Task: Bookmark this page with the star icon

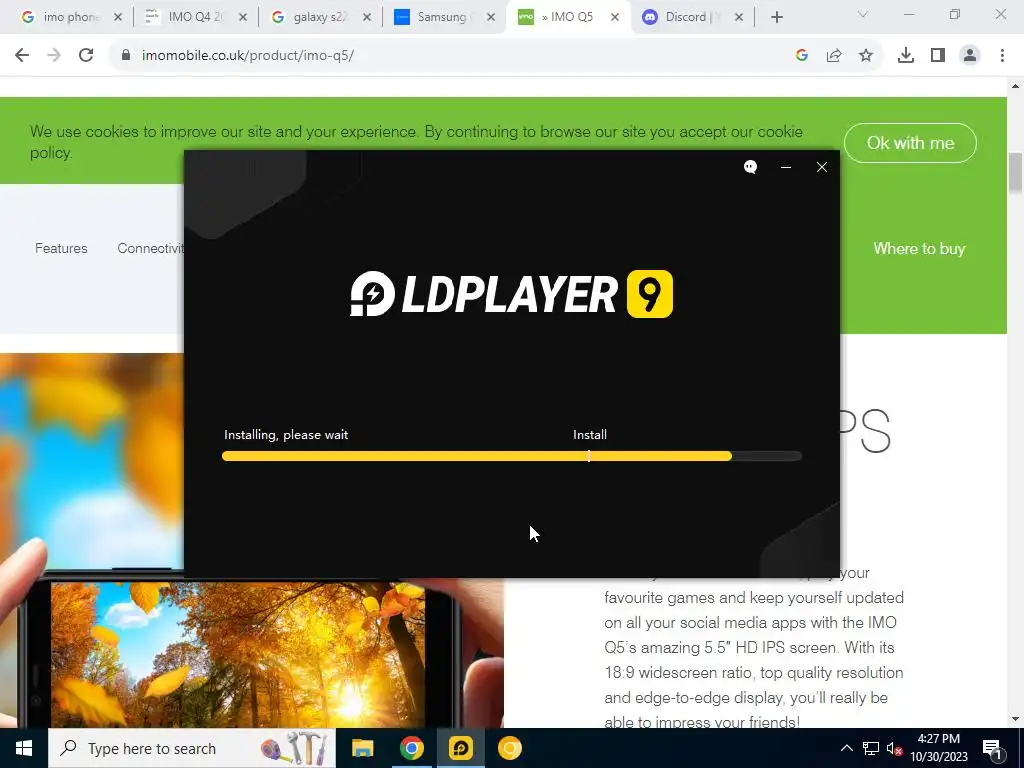Action: pos(866,56)
